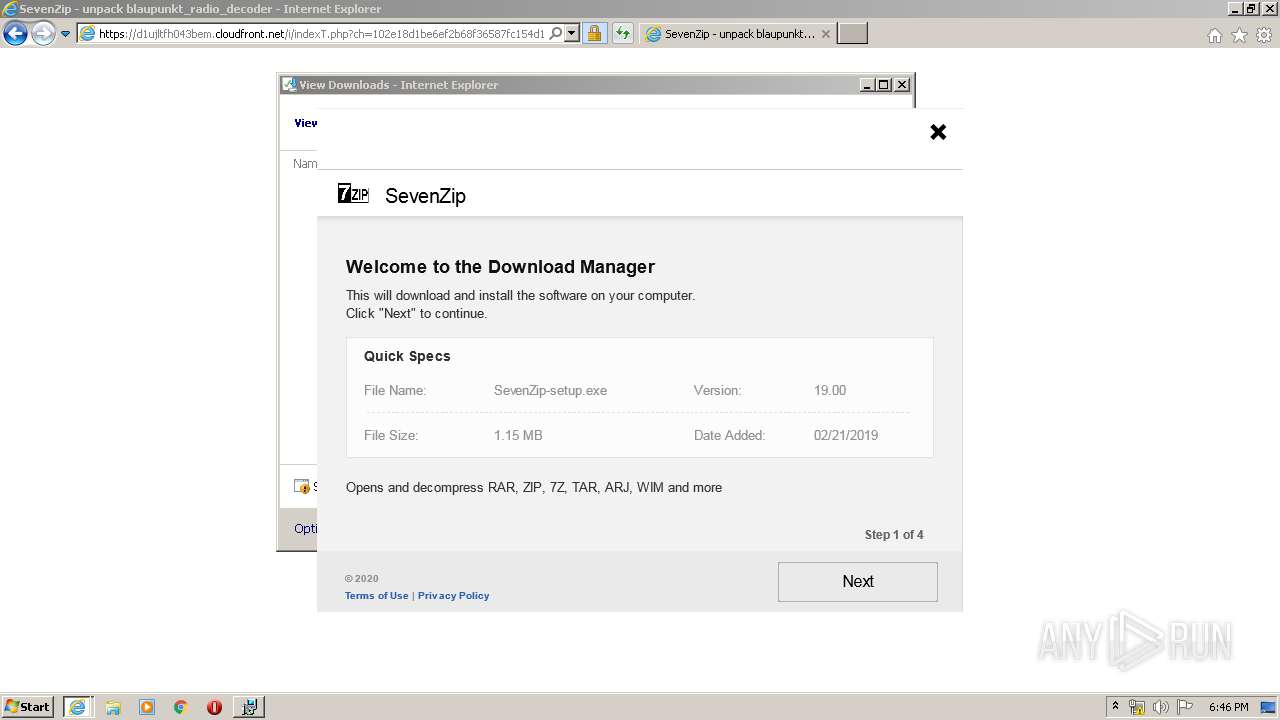Refresh the page with the green arrows icon
This screenshot has height=720, width=1280.
click(x=623, y=33)
